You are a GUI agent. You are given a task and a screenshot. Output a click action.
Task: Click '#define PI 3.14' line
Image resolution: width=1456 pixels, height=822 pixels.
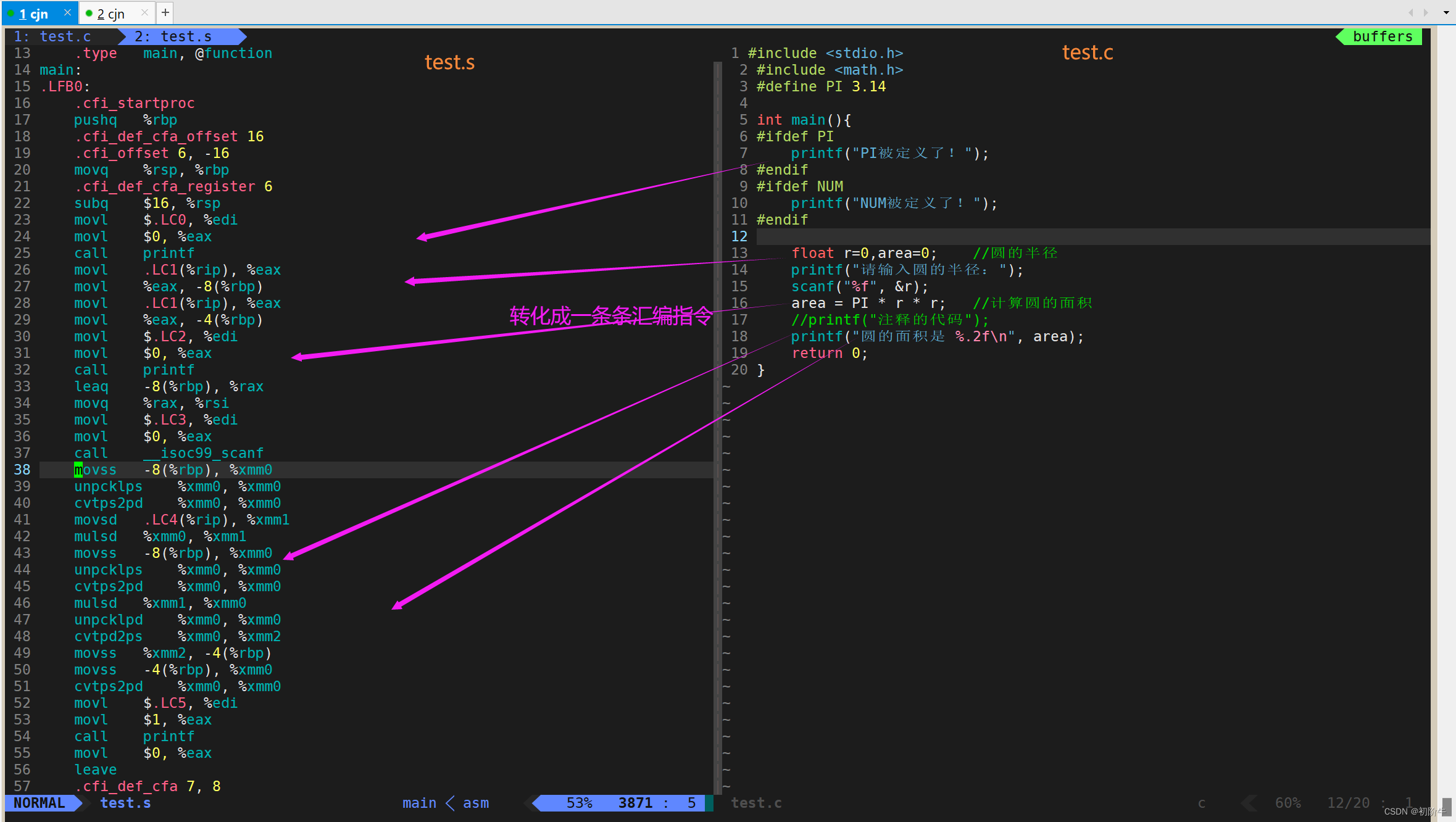pyautogui.click(x=822, y=86)
